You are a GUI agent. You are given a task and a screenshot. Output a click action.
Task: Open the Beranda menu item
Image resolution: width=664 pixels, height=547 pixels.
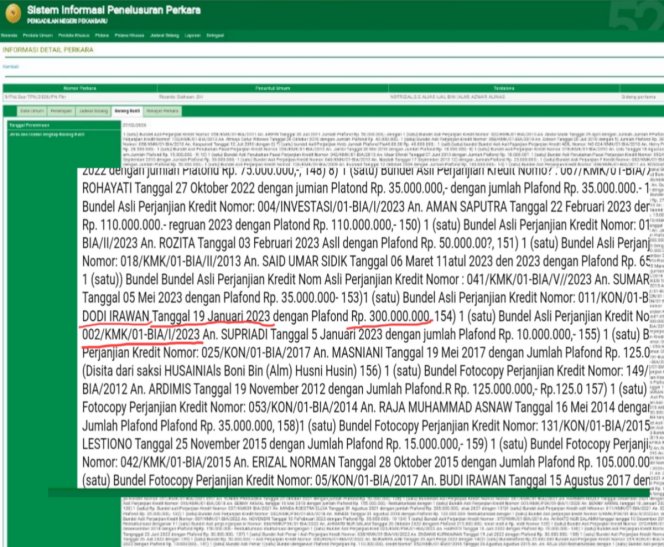coord(9,33)
